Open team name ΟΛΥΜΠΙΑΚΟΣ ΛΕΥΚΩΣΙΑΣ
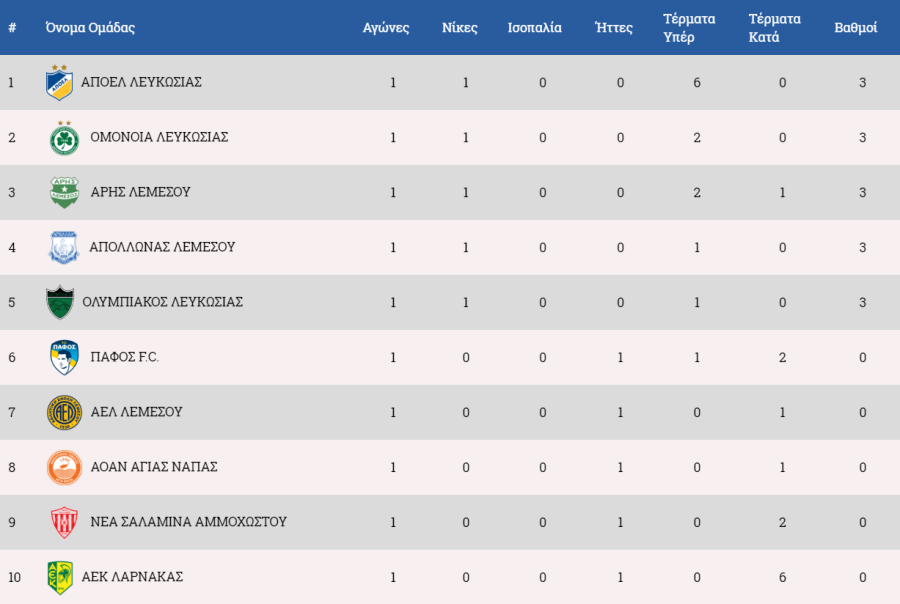Image resolution: width=900 pixels, height=604 pixels. tap(162, 302)
